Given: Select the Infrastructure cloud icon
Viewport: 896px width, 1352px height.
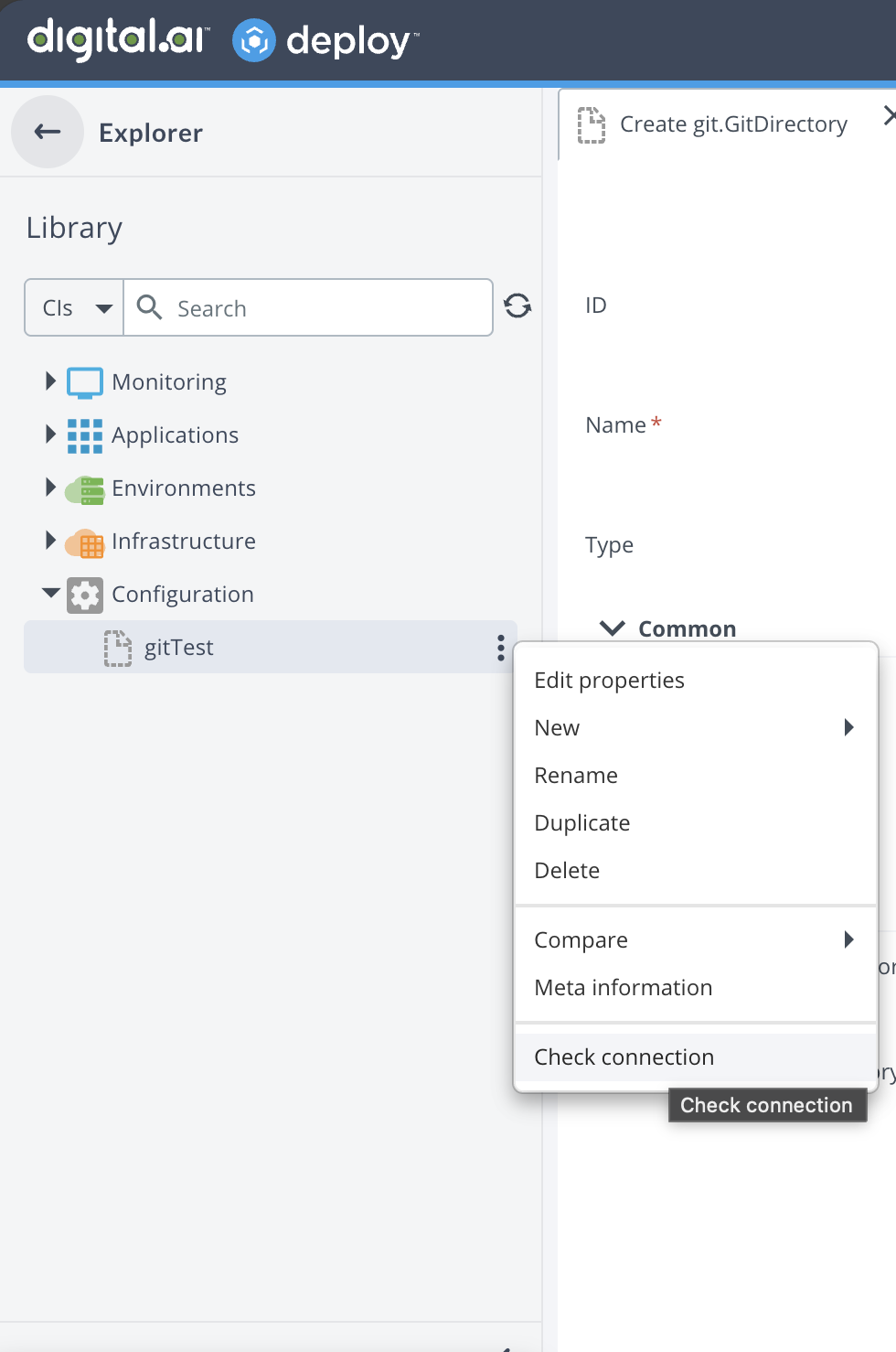Looking at the screenshot, I should 84,541.
